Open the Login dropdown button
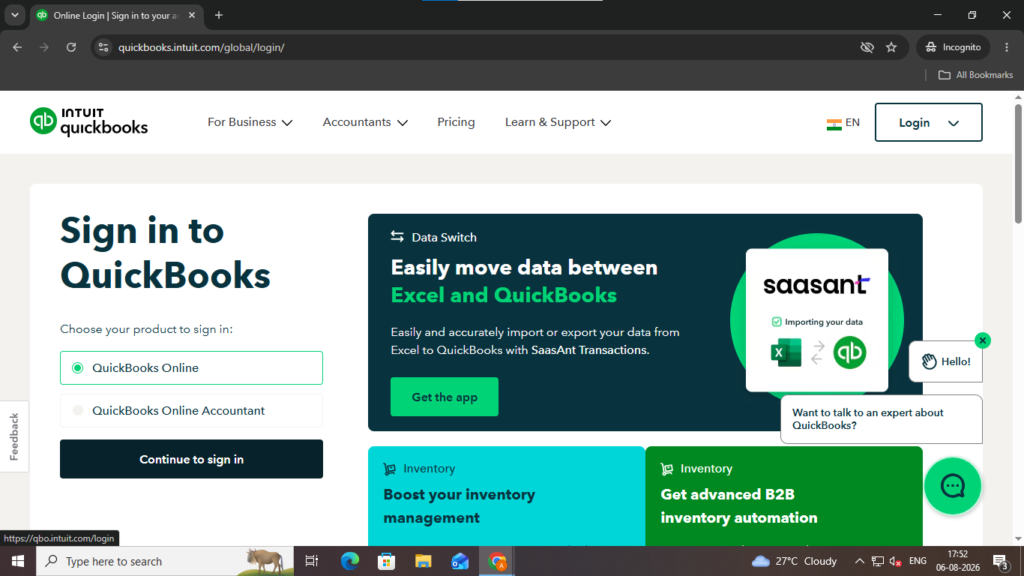Screen dimensions: 1024x576 point(928,122)
